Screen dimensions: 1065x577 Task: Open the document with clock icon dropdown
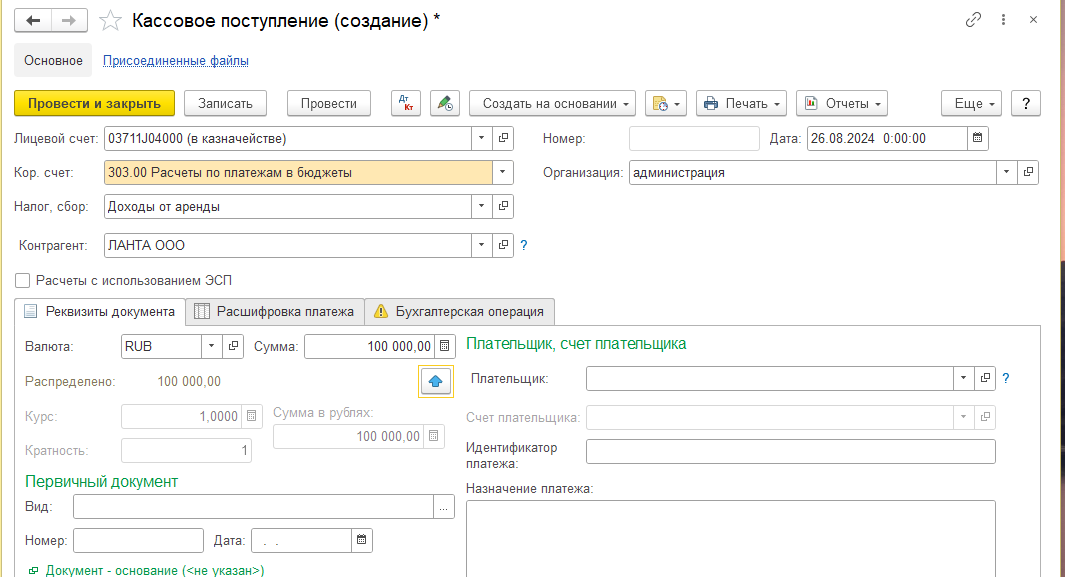666,103
